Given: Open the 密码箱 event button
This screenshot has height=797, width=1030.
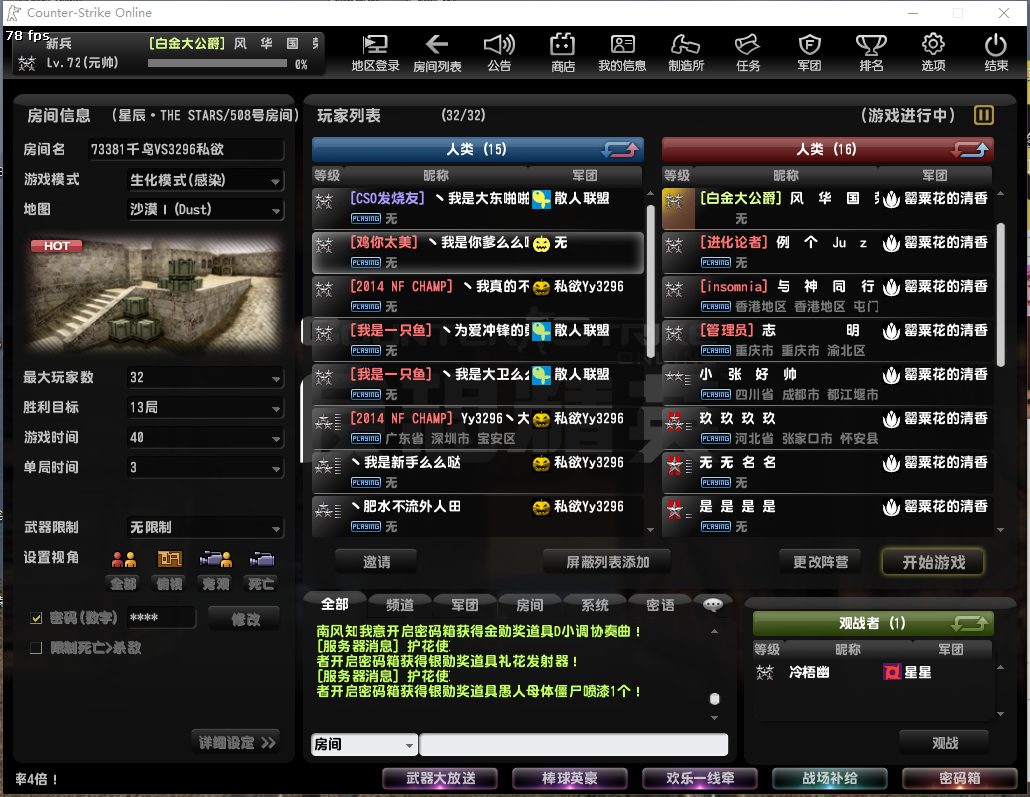Looking at the screenshot, I should point(960,779).
